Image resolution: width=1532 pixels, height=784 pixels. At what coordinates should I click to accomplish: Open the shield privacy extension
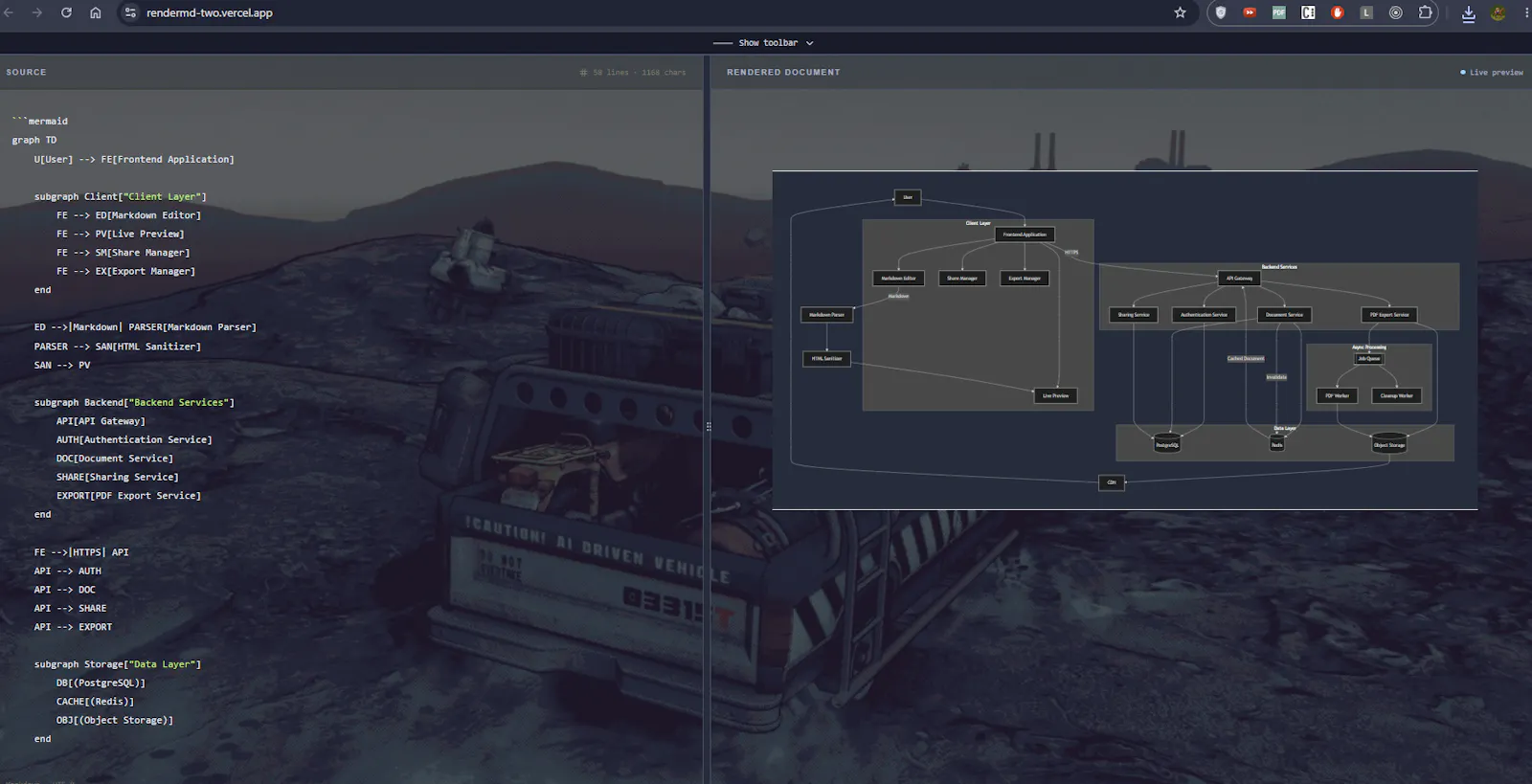click(x=1221, y=12)
